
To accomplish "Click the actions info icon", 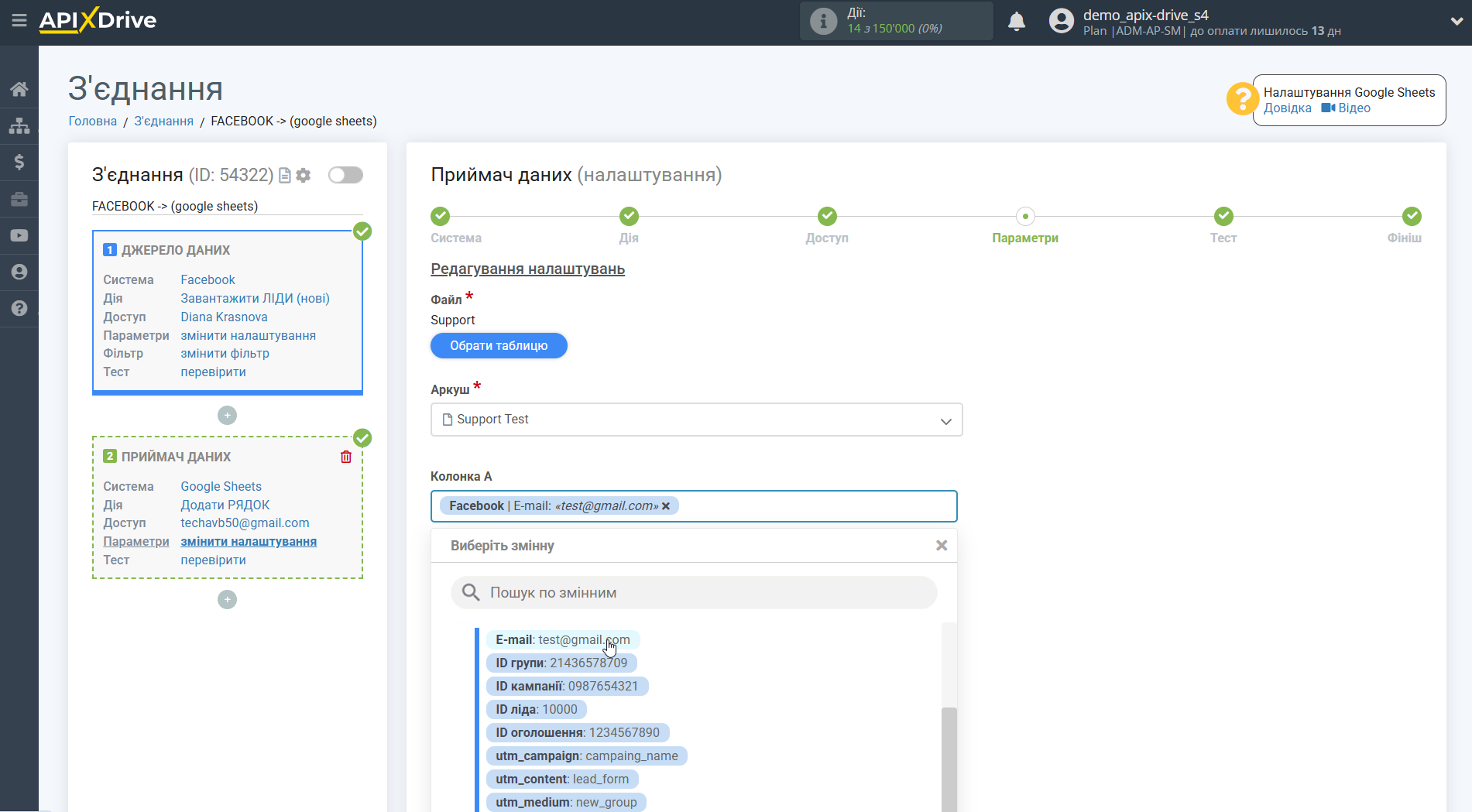I will tap(823, 21).
